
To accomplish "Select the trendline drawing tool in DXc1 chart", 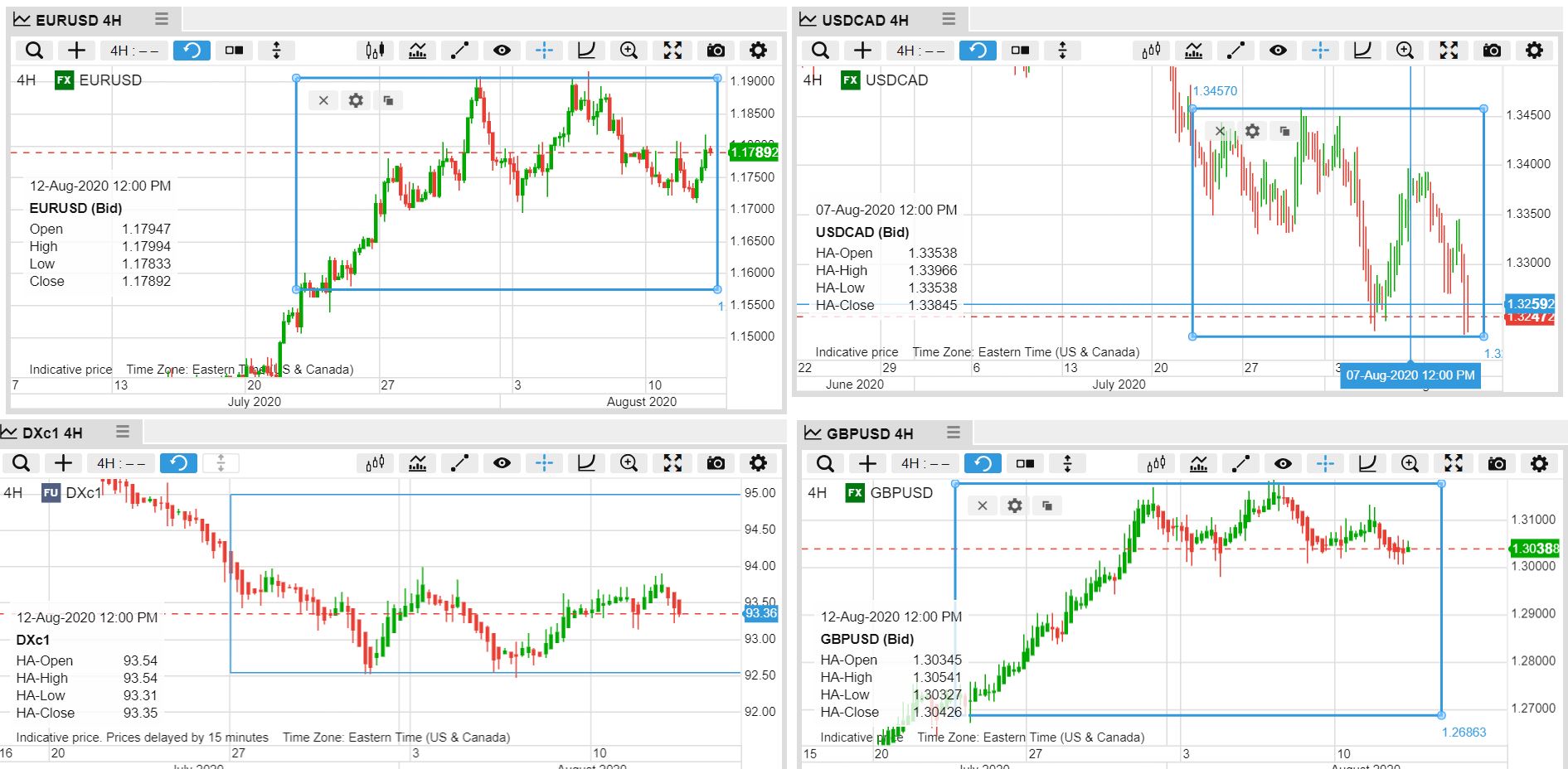I will pyautogui.click(x=459, y=463).
